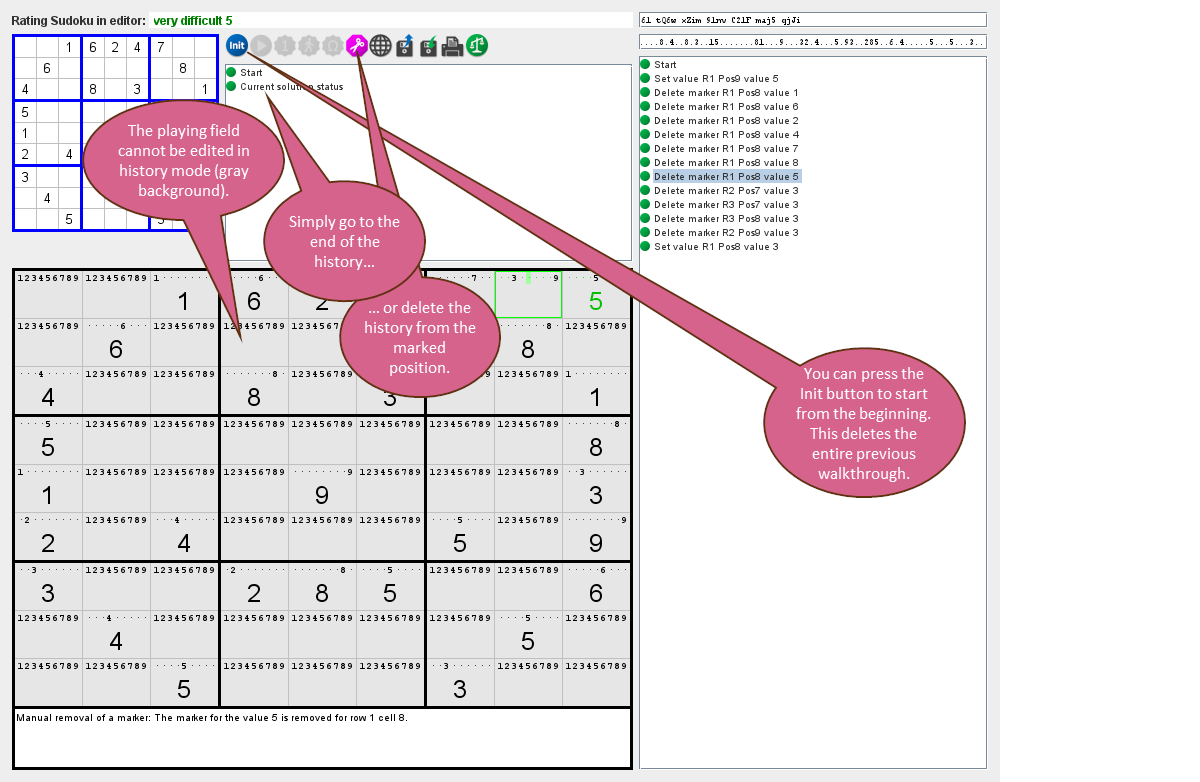Click the dotted digit puzzle string field

(x=813, y=42)
